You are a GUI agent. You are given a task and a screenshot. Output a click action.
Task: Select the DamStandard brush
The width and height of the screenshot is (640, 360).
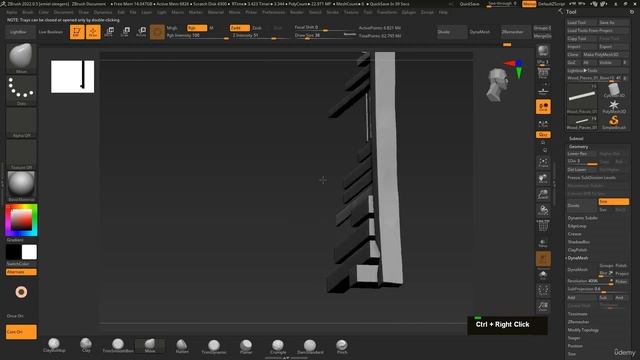point(310,346)
